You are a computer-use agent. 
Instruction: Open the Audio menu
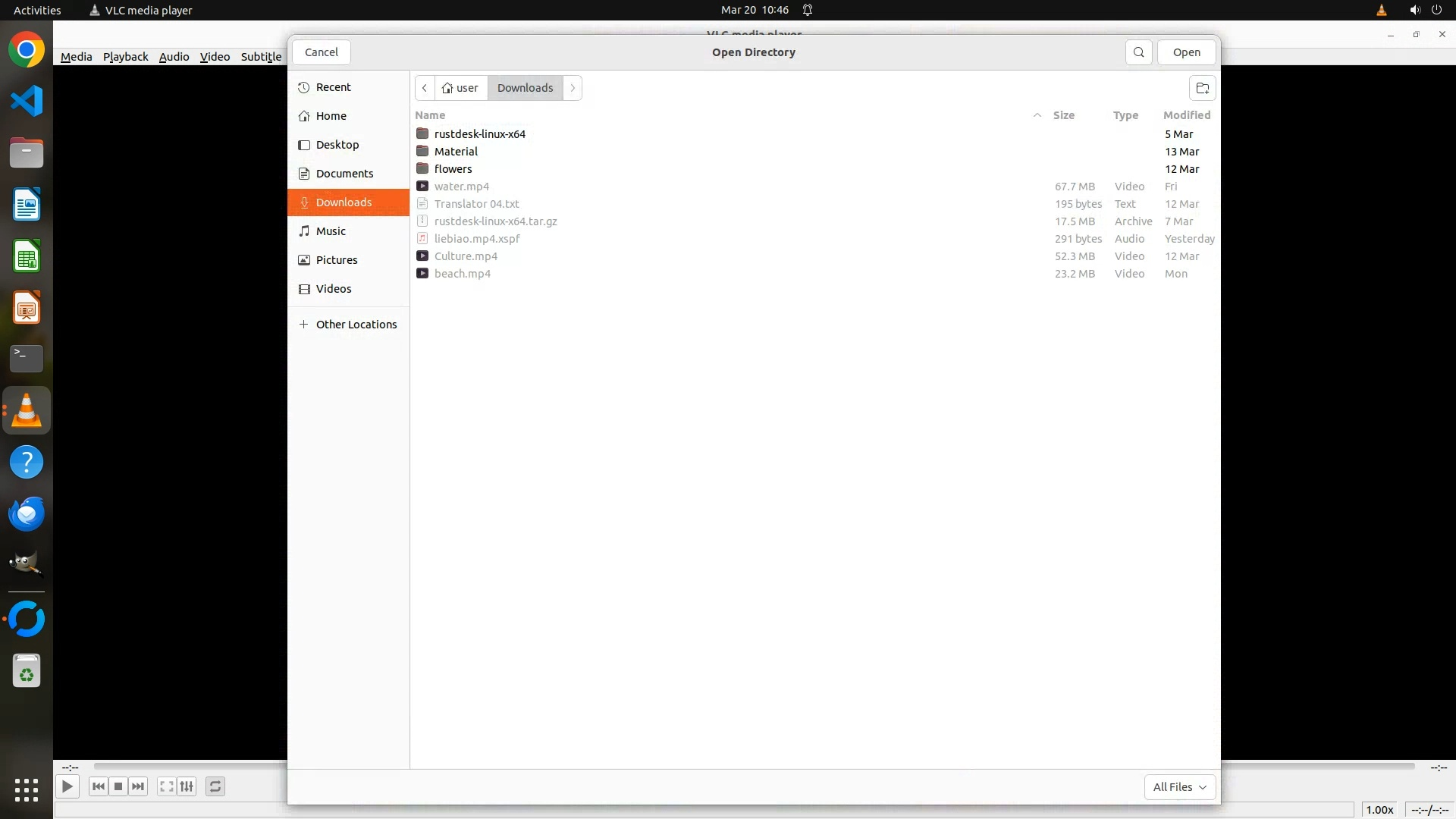click(174, 57)
